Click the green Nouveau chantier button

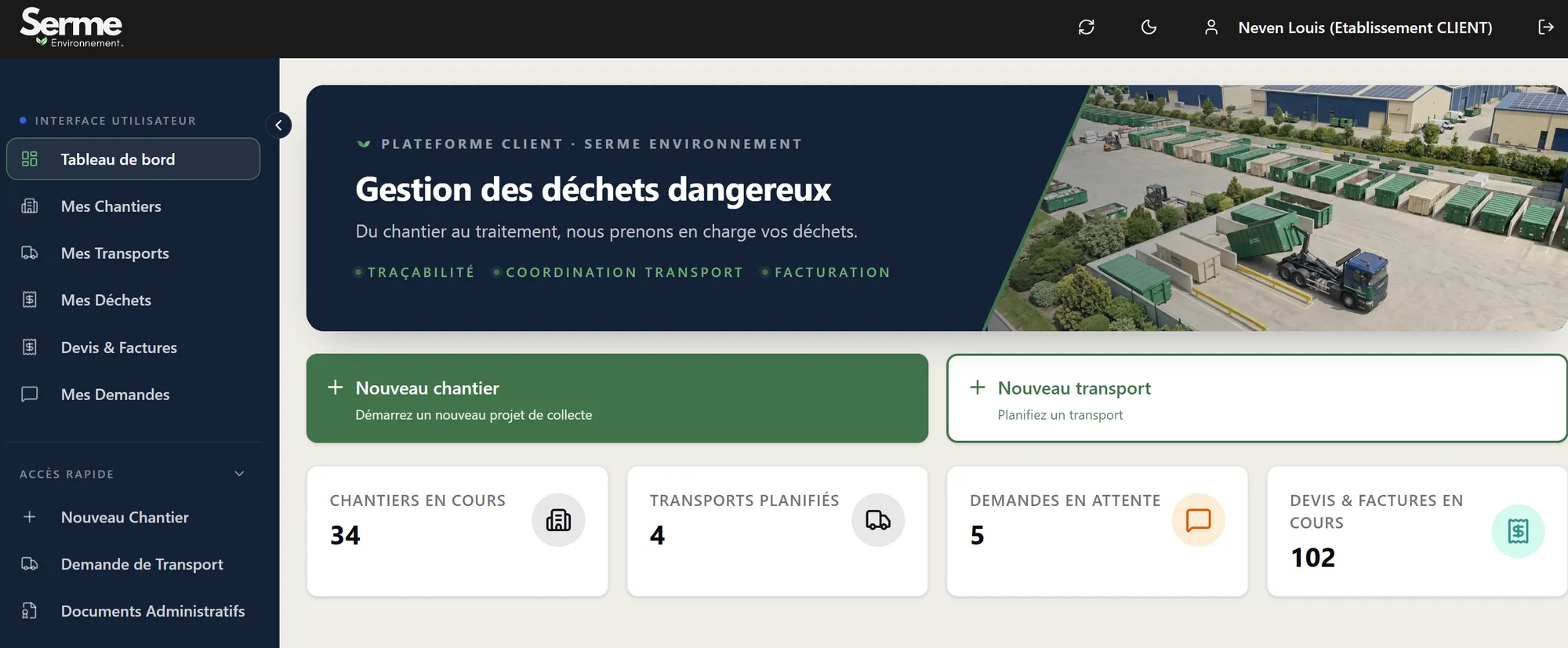pos(617,399)
